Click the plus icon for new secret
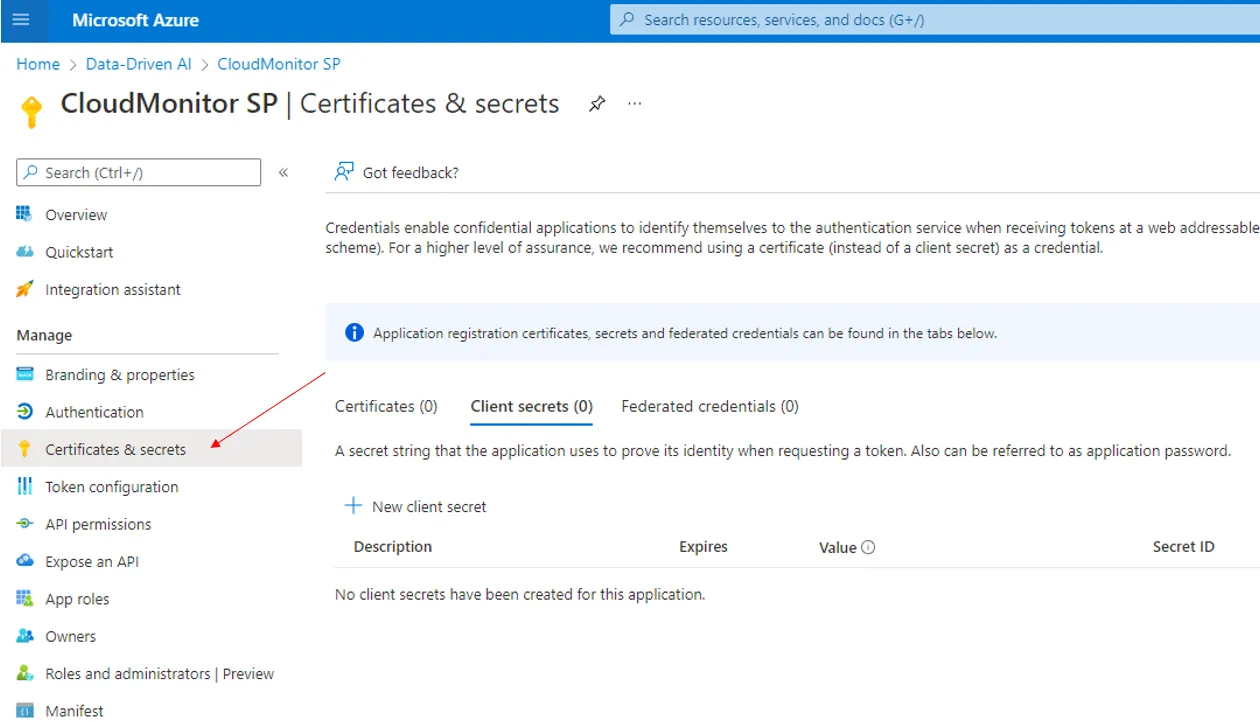Viewport: 1260px width, 722px height. [353, 506]
